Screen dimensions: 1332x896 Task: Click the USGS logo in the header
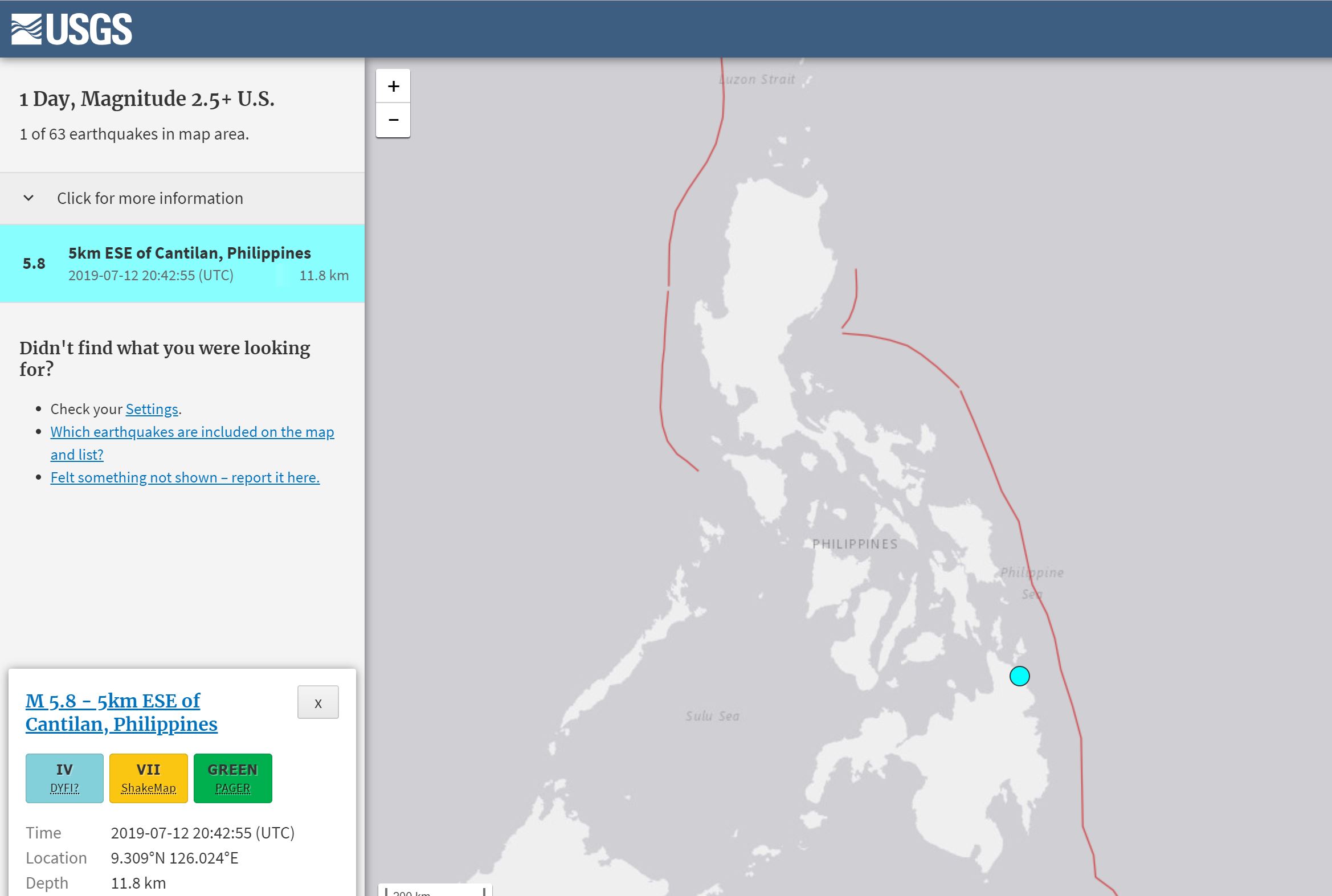72,29
